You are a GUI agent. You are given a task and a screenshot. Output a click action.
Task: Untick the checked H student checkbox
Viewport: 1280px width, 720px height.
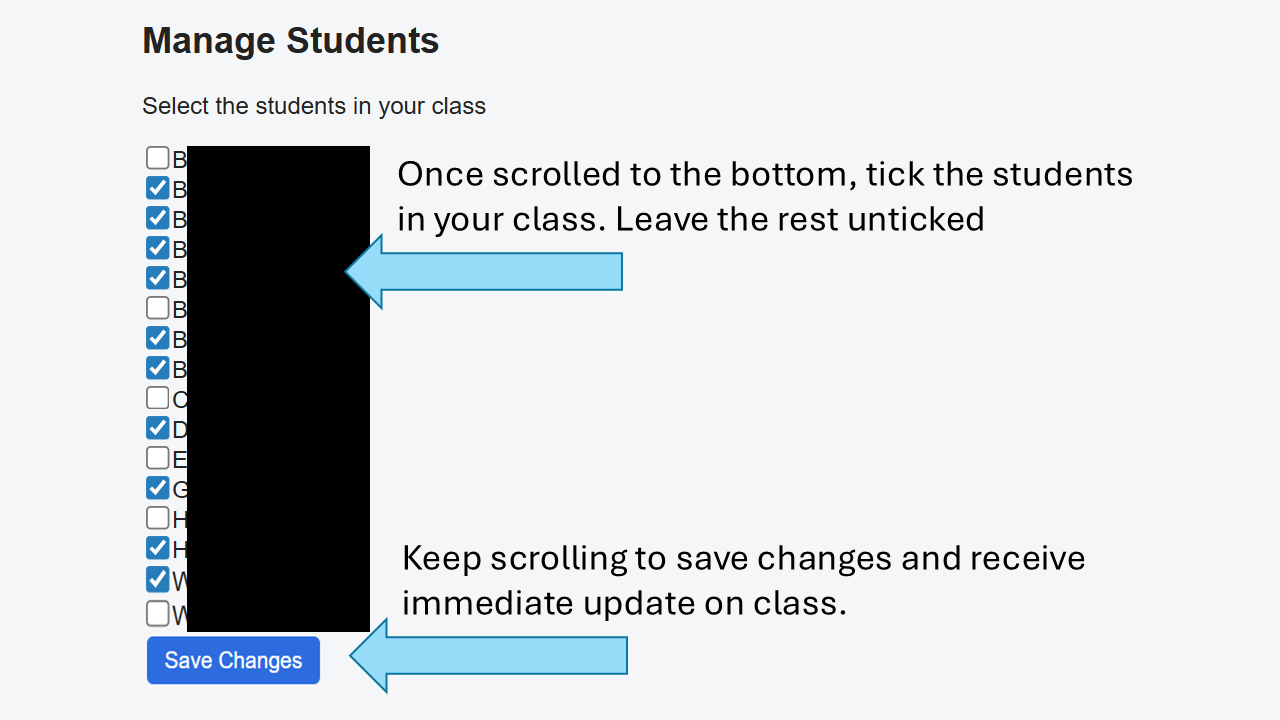coord(157,548)
